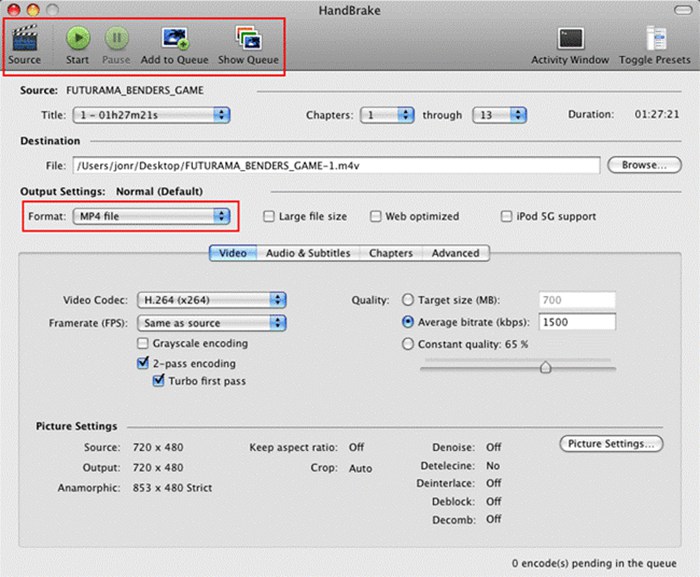Click the Source clapperboard icon

click(24, 39)
